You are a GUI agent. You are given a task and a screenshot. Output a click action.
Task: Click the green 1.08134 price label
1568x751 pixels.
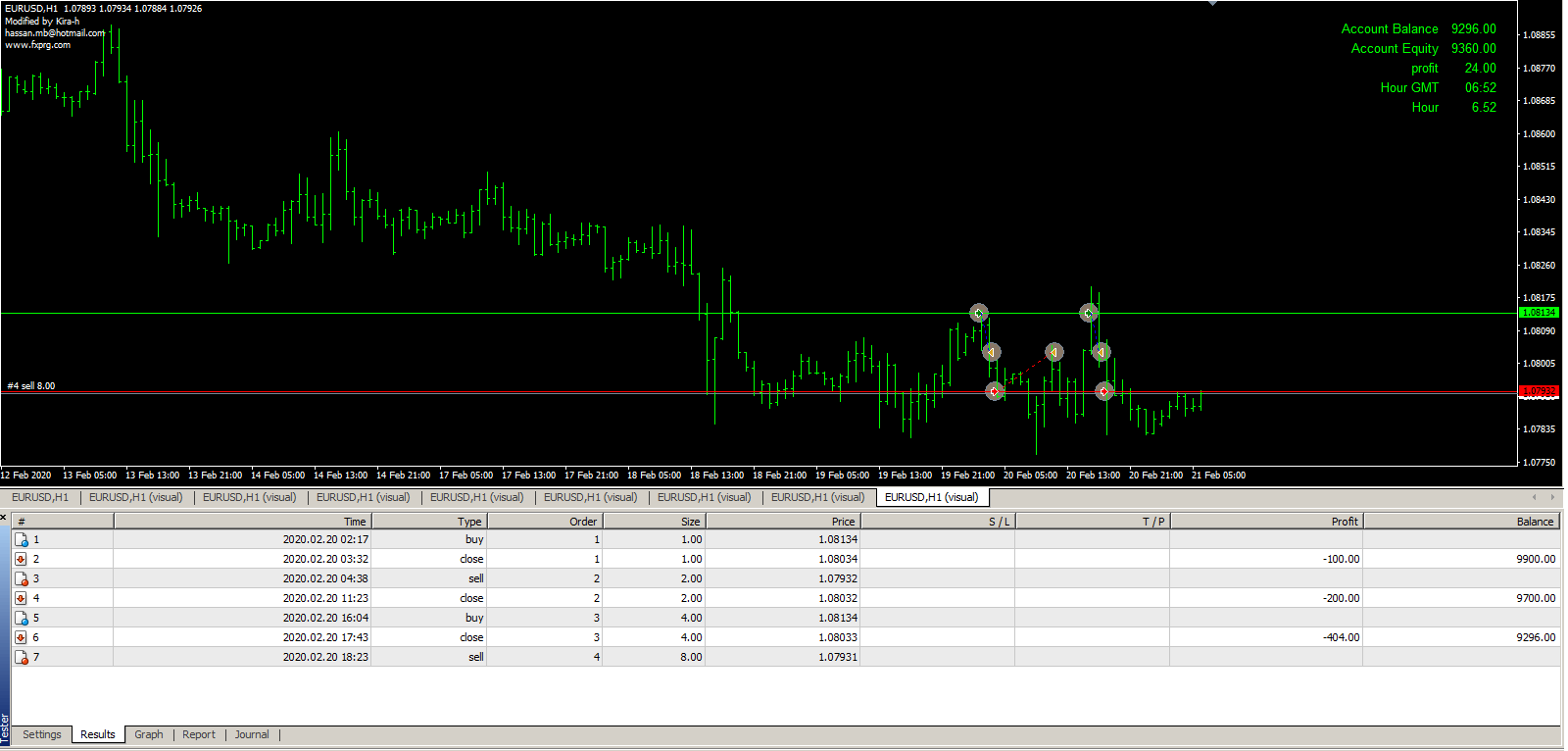pyautogui.click(x=1538, y=313)
